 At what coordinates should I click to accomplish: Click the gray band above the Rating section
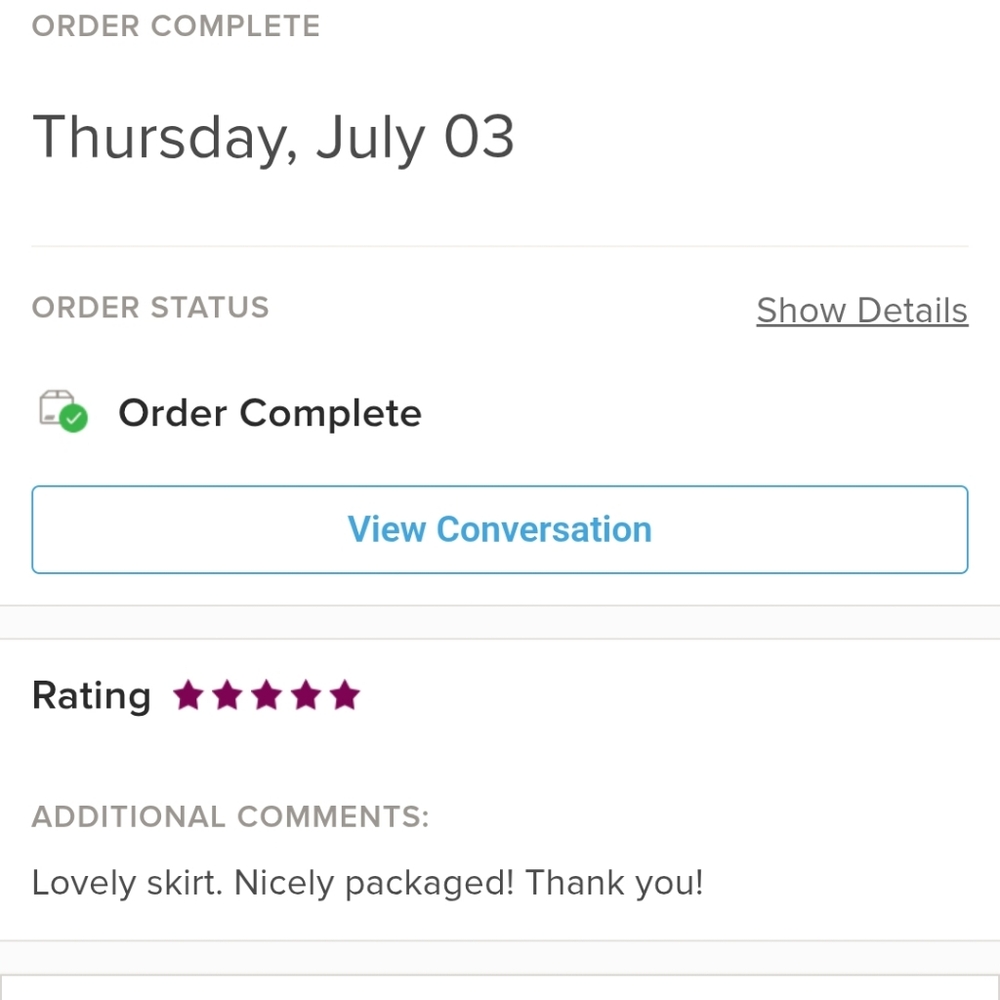click(x=500, y=622)
